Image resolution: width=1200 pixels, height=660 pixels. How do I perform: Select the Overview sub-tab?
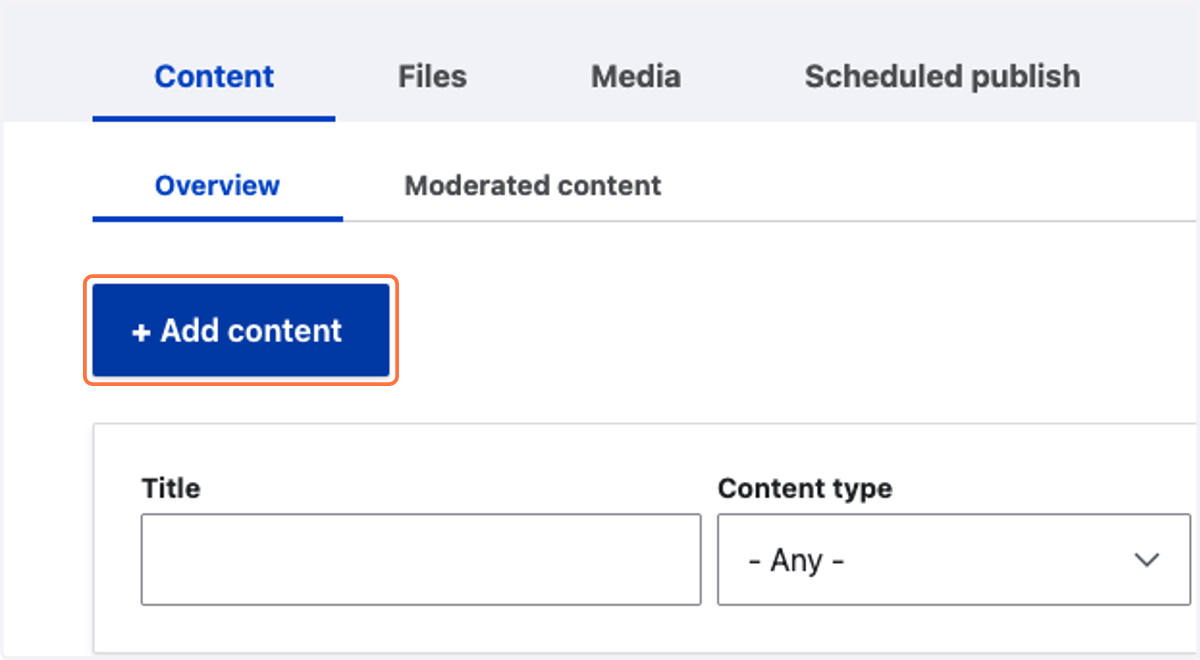coord(217,186)
